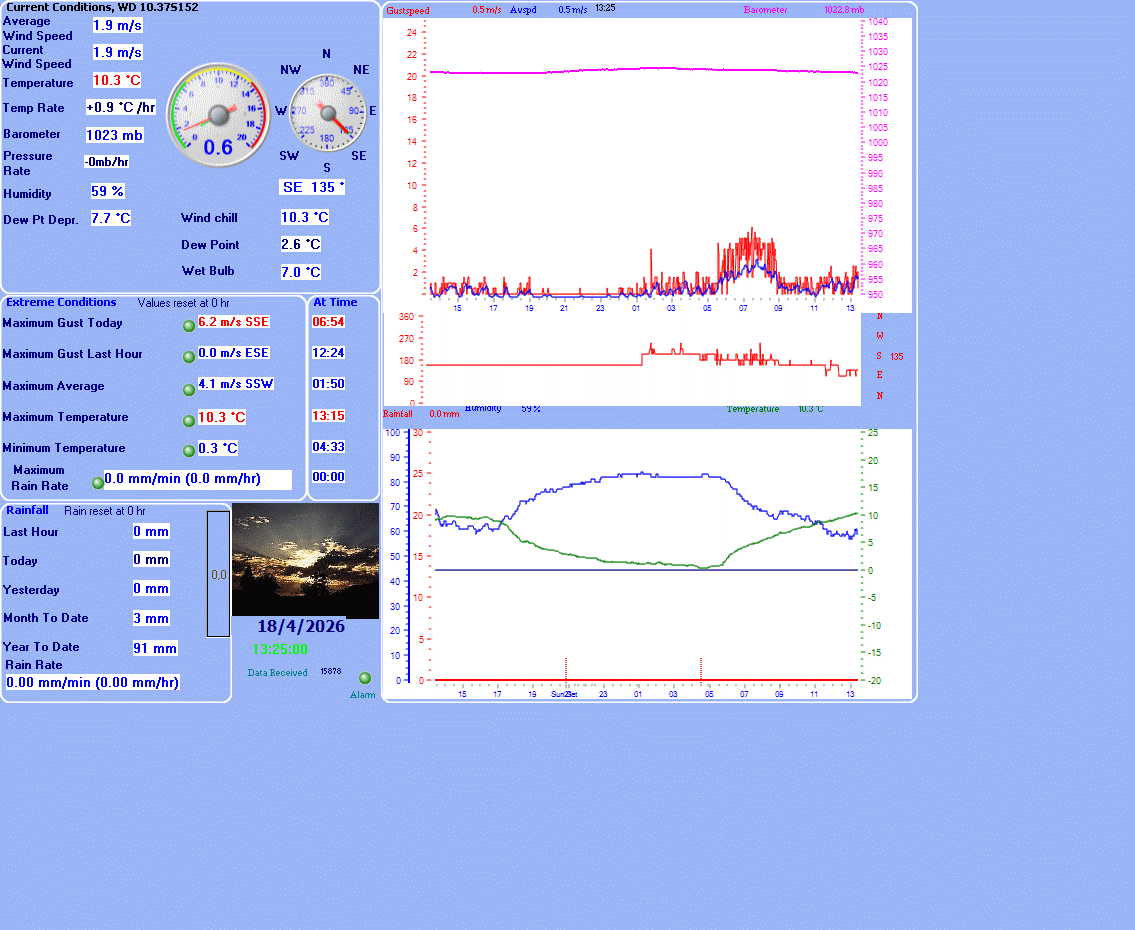Viewport: 1135px width, 930px height.
Task: Click the green LED beside Maximum Gust Today
Action: [x=189, y=325]
